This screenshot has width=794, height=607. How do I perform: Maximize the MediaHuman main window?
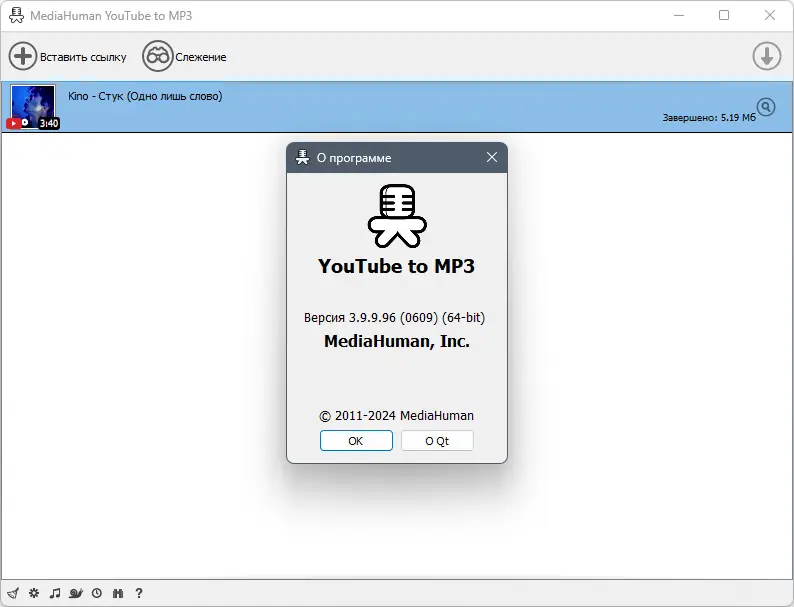tap(724, 15)
